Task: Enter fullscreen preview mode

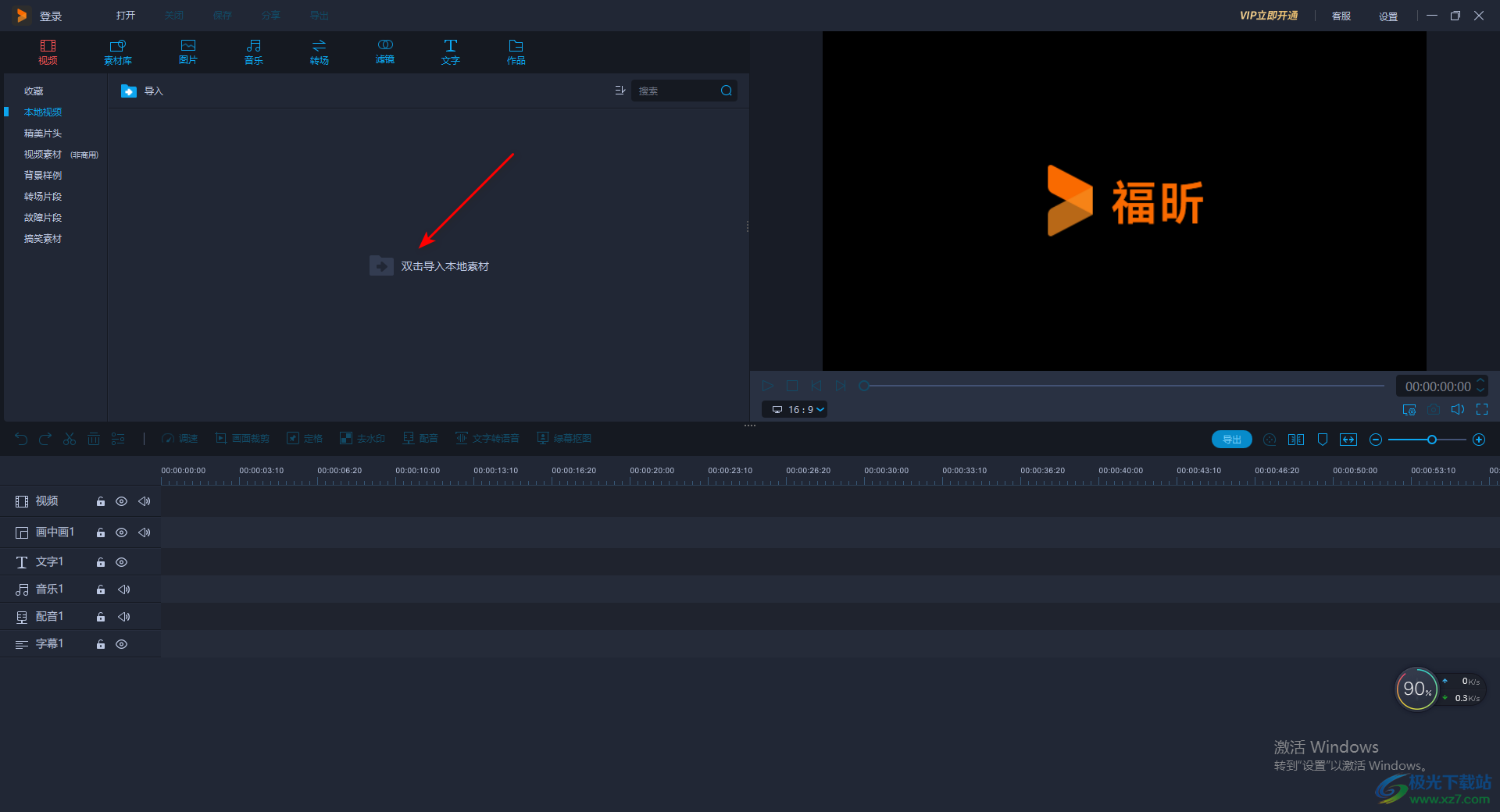Action: tap(1482, 409)
